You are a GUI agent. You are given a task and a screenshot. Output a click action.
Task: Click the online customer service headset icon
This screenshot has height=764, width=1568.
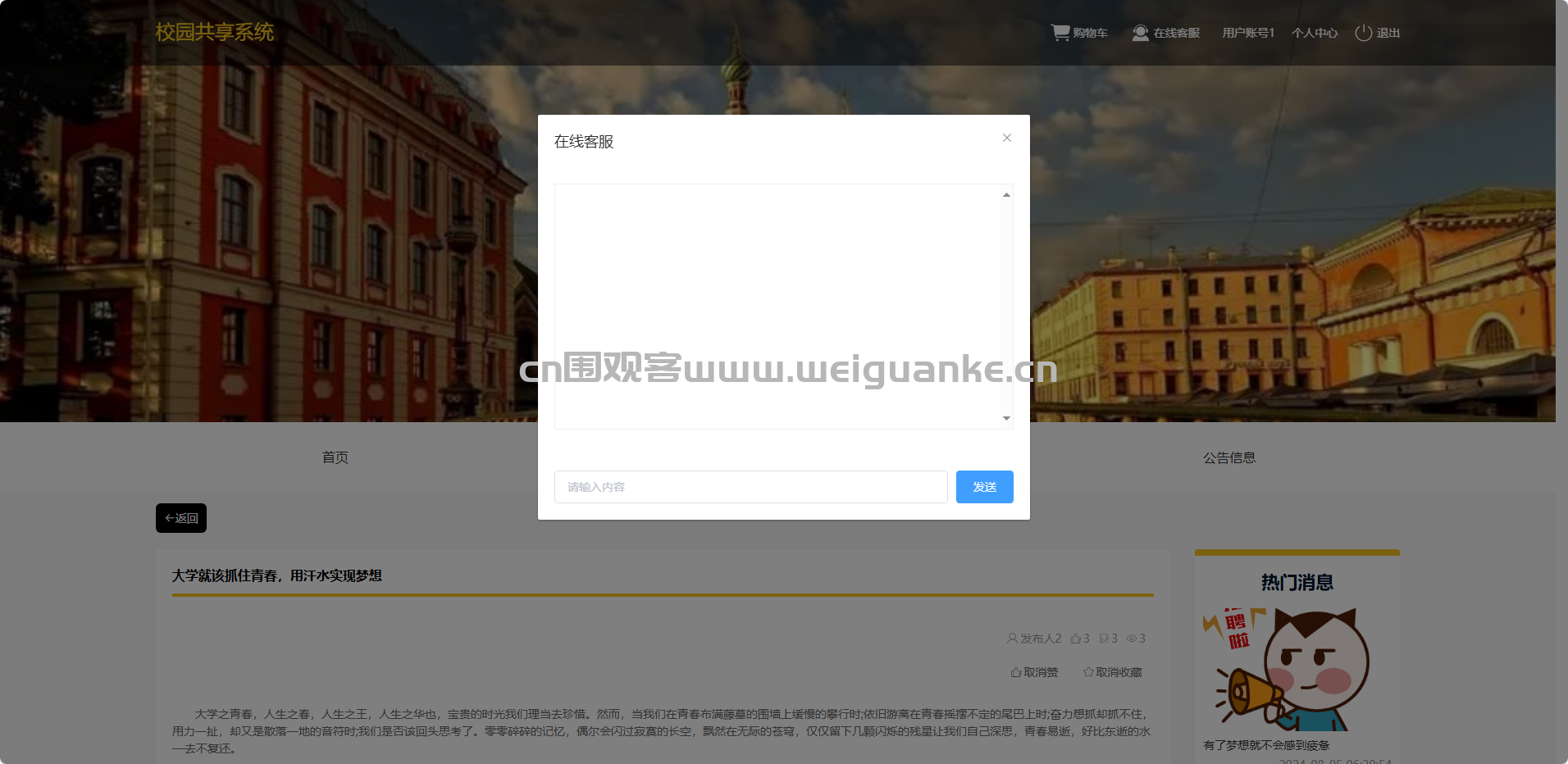click(x=1140, y=33)
